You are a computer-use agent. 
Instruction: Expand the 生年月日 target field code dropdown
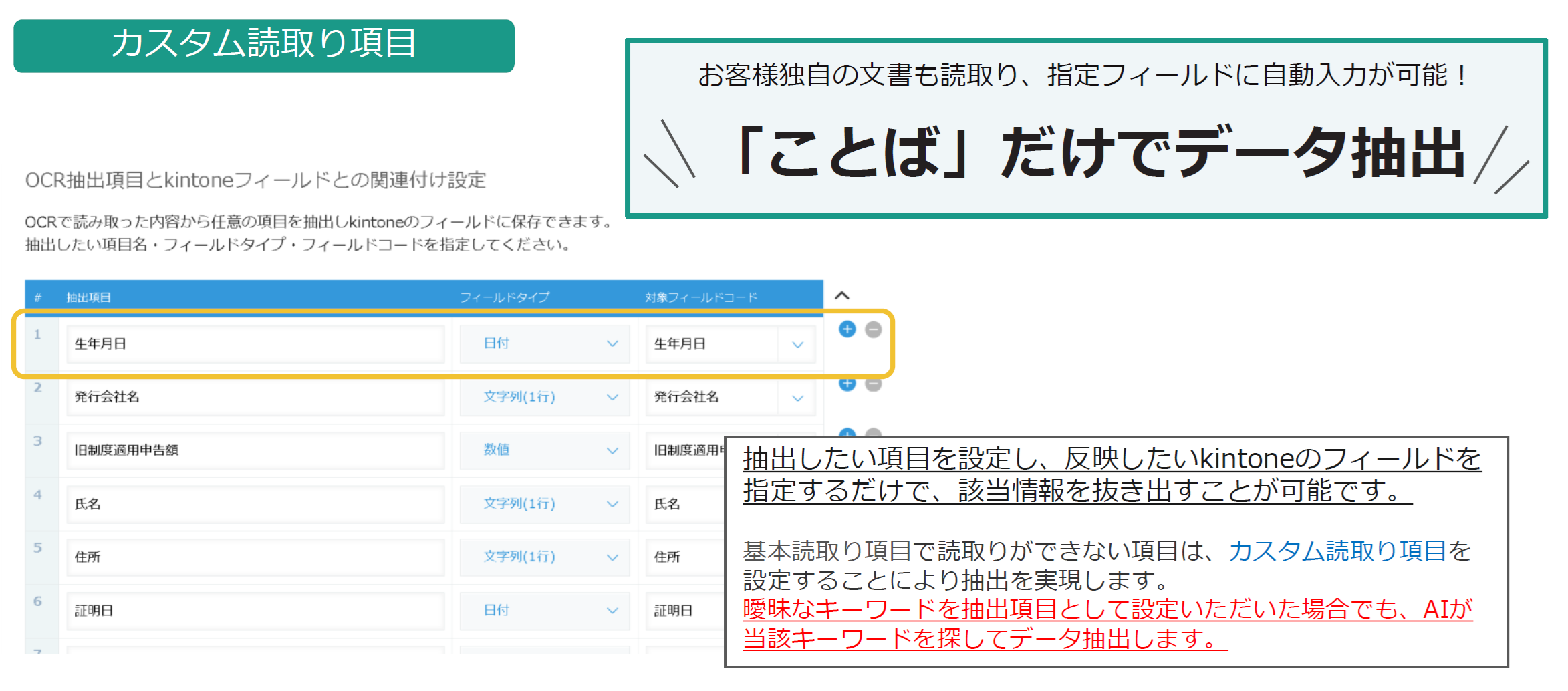797,344
